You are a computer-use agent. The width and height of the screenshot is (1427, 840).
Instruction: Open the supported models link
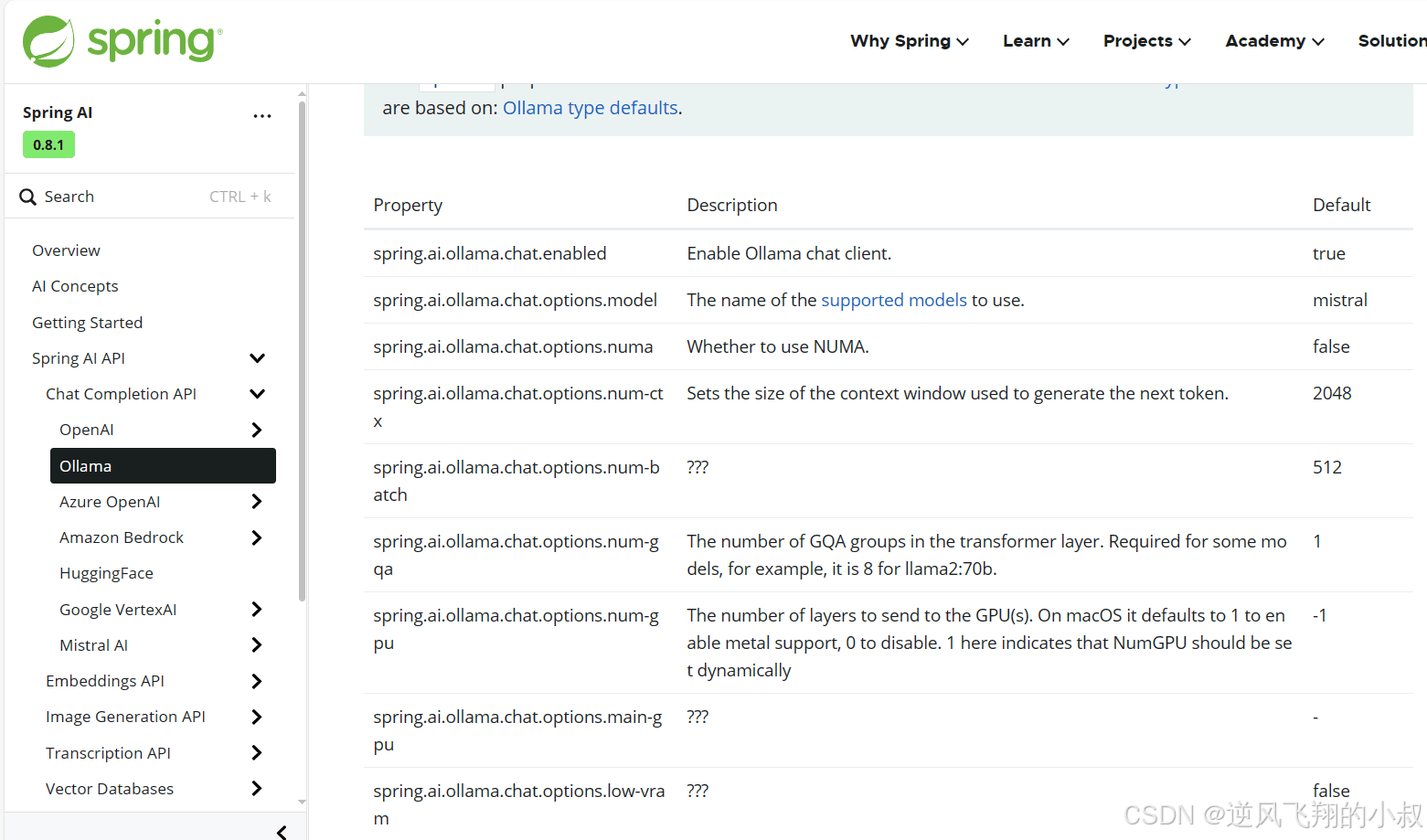(893, 300)
